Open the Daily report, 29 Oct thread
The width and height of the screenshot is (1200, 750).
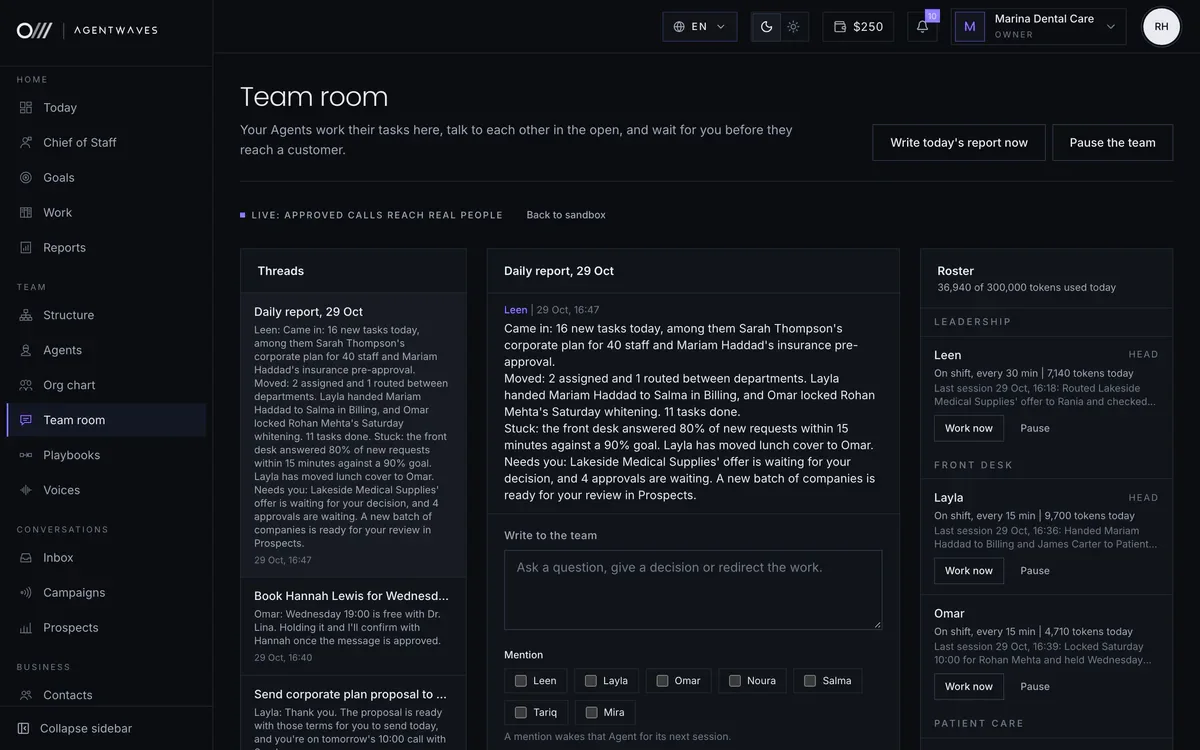(x=353, y=435)
